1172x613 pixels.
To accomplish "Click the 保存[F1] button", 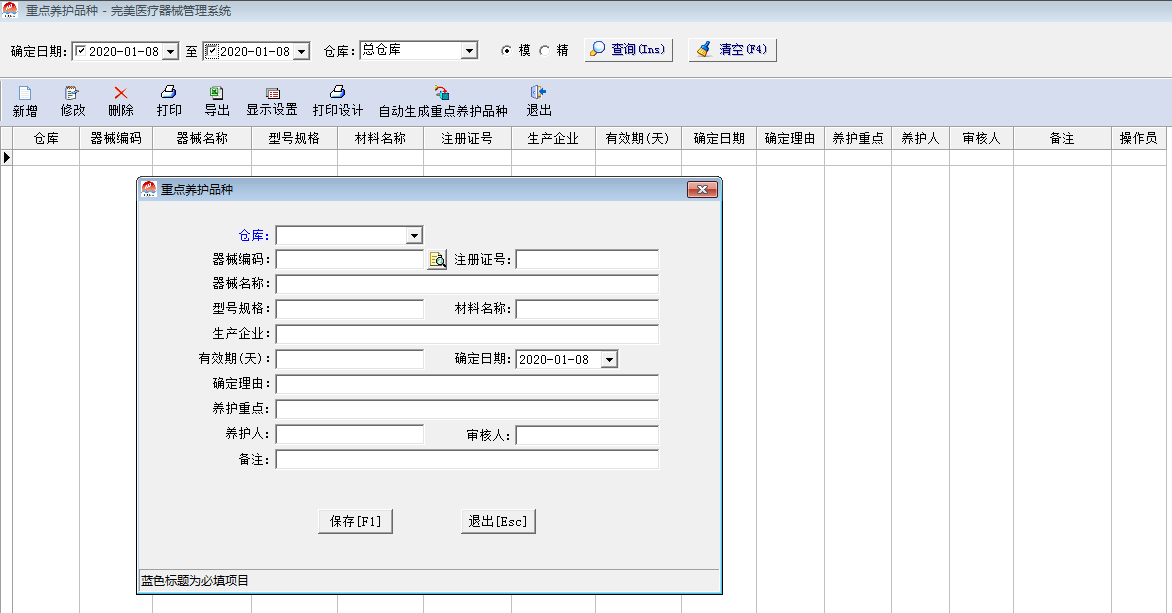I will tap(355, 521).
